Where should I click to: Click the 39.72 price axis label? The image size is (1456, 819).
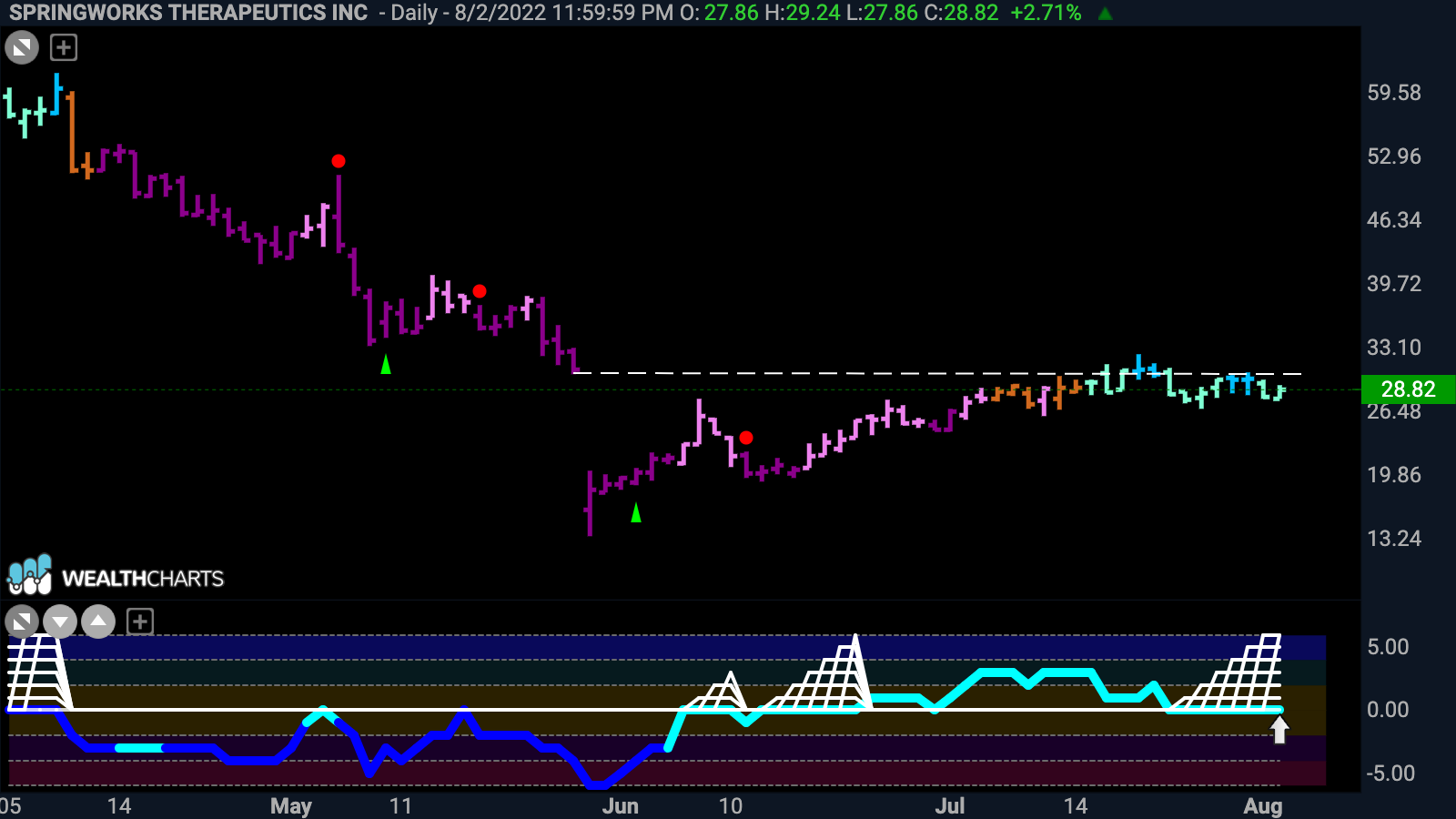1394,284
